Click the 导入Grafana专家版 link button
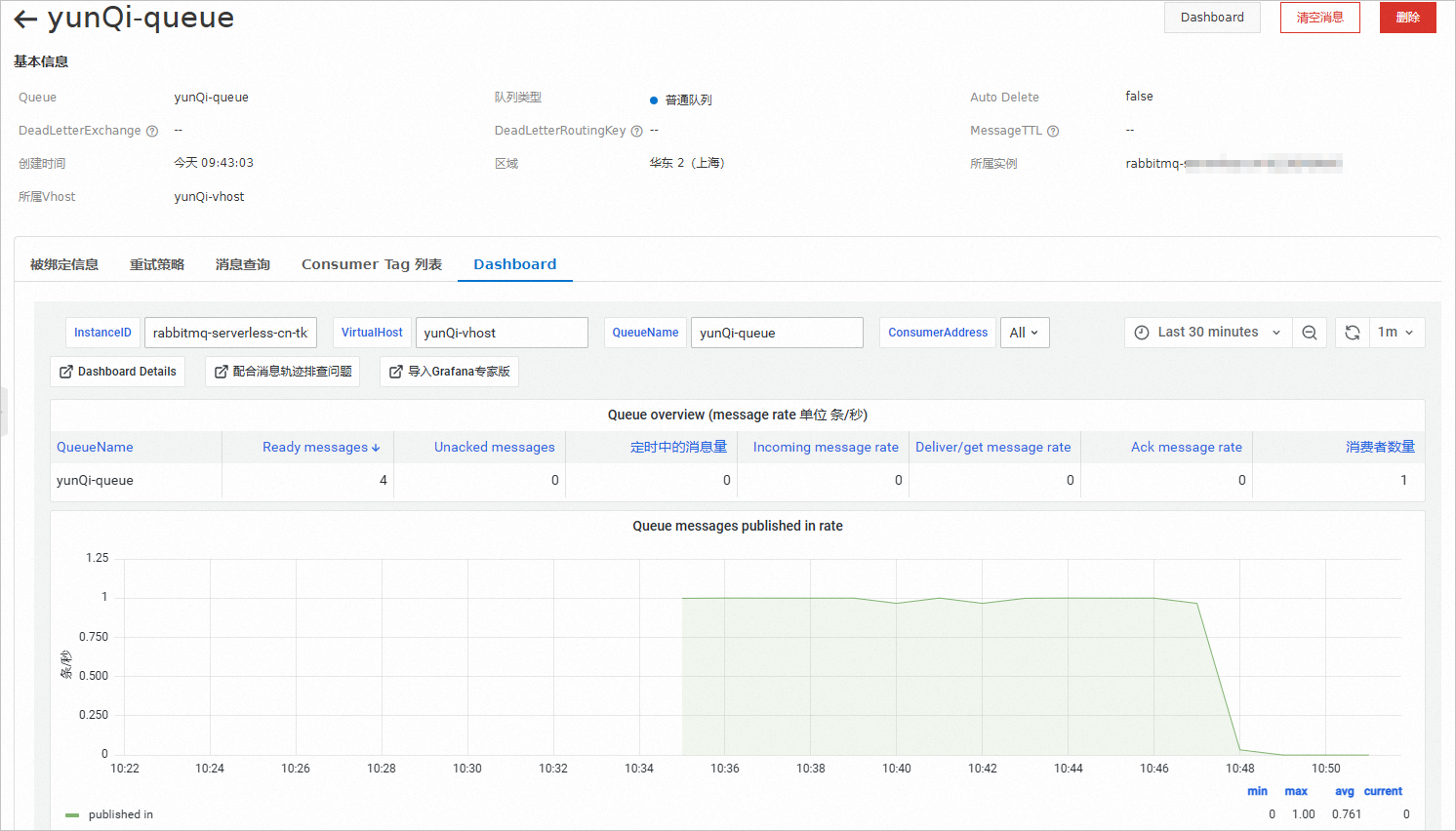 point(449,372)
